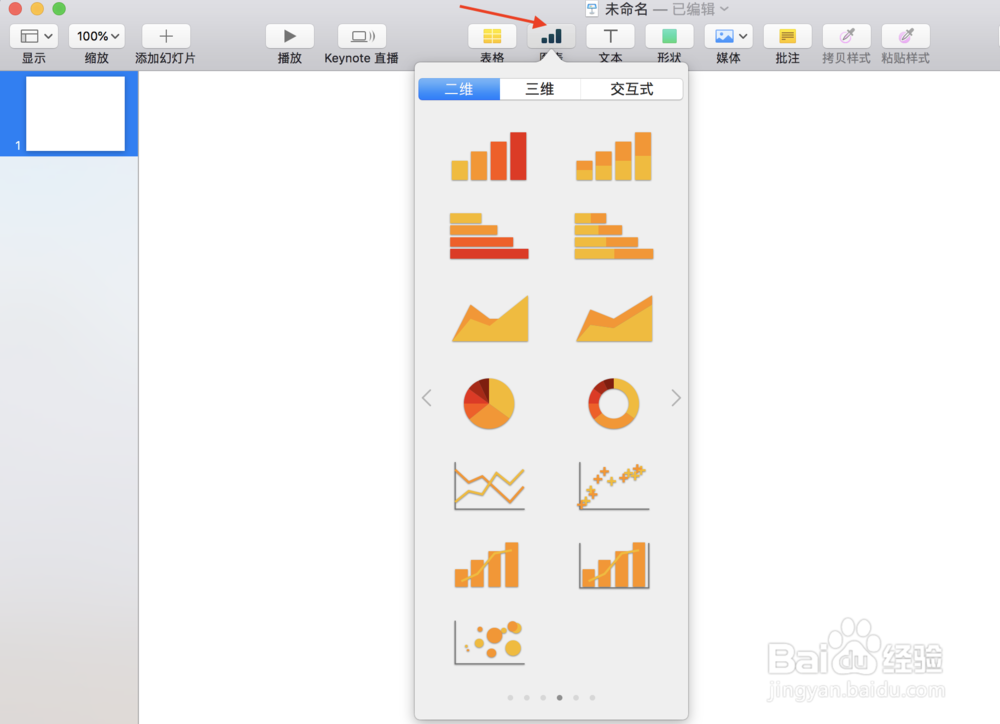Select the fifth page dot indicator
Screen dimensions: 1000x724
(x=576, y=698)
